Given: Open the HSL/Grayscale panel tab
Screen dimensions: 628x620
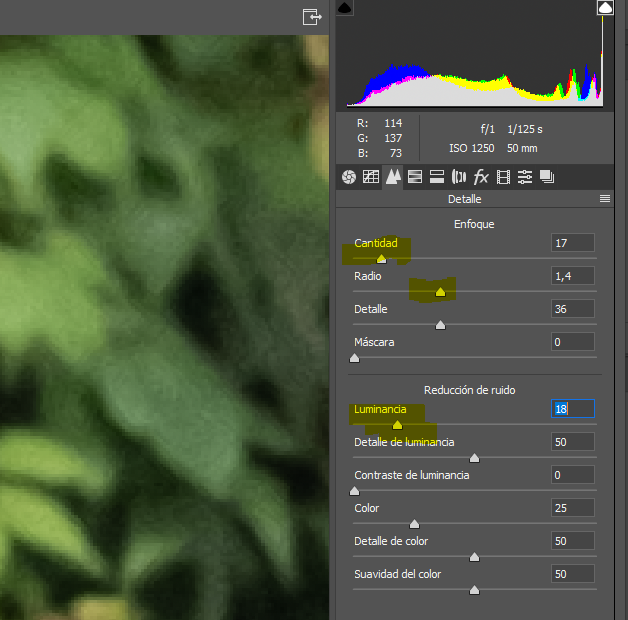Looking at the screenshot, I should pos(415,177).
